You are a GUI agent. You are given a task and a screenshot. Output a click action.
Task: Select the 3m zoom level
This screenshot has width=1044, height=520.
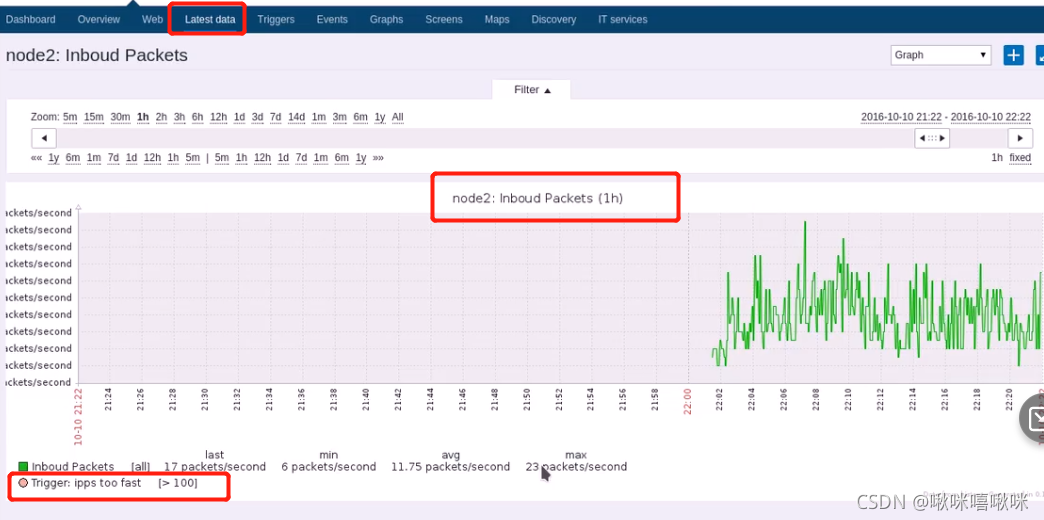pos(340,117)
